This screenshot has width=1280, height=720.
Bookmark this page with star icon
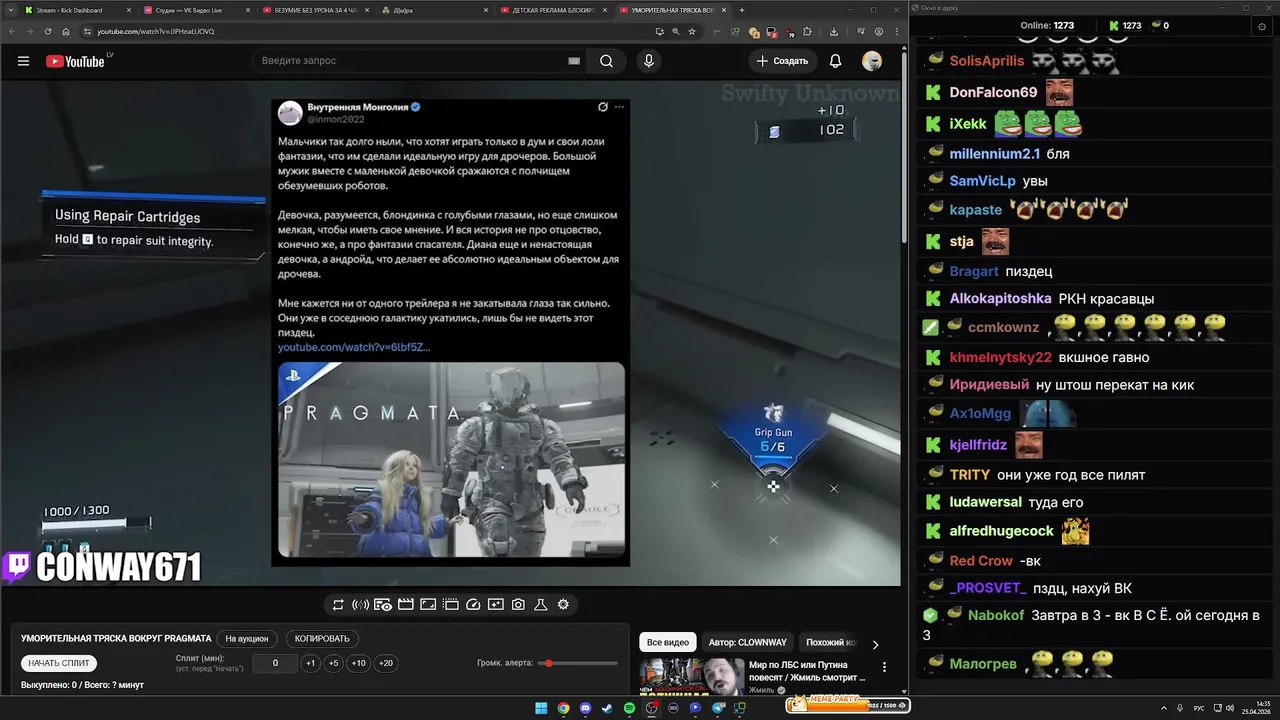click(x=692, y=31)
